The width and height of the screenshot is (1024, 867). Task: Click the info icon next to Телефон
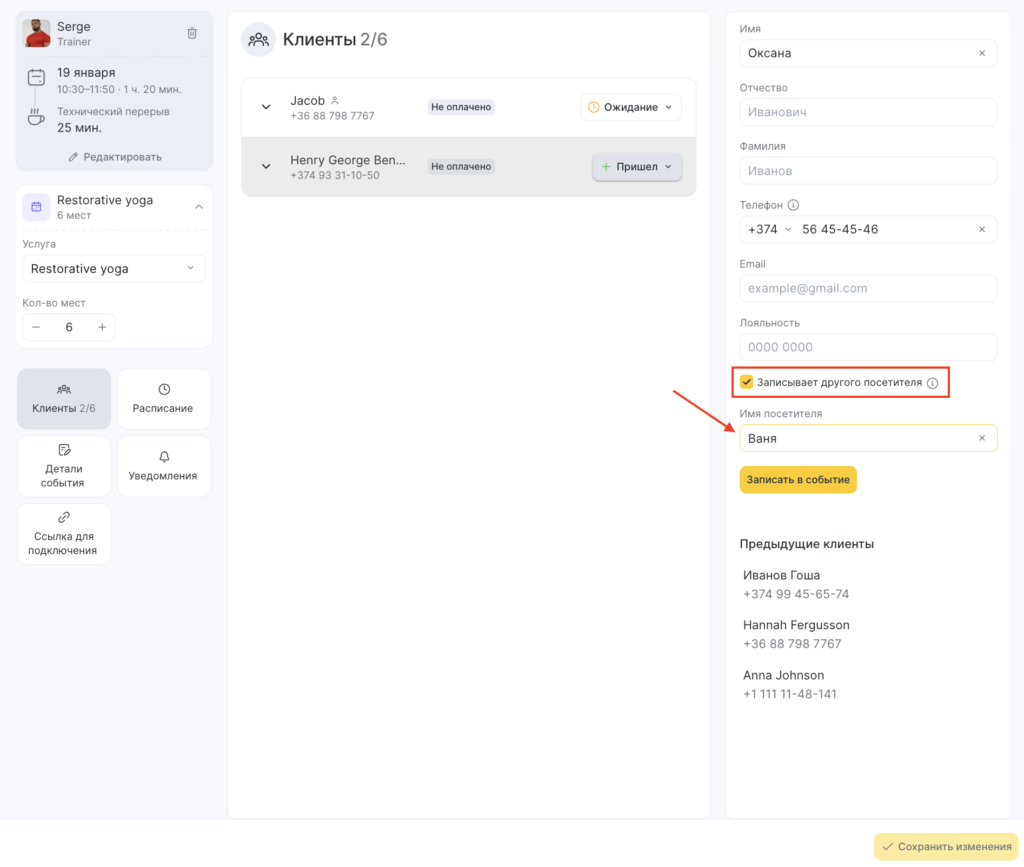click(793, 205)
